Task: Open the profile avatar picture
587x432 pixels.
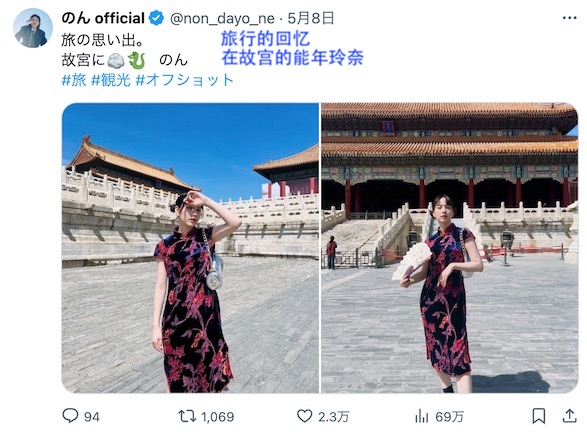Action: click(x=33, y=28)
